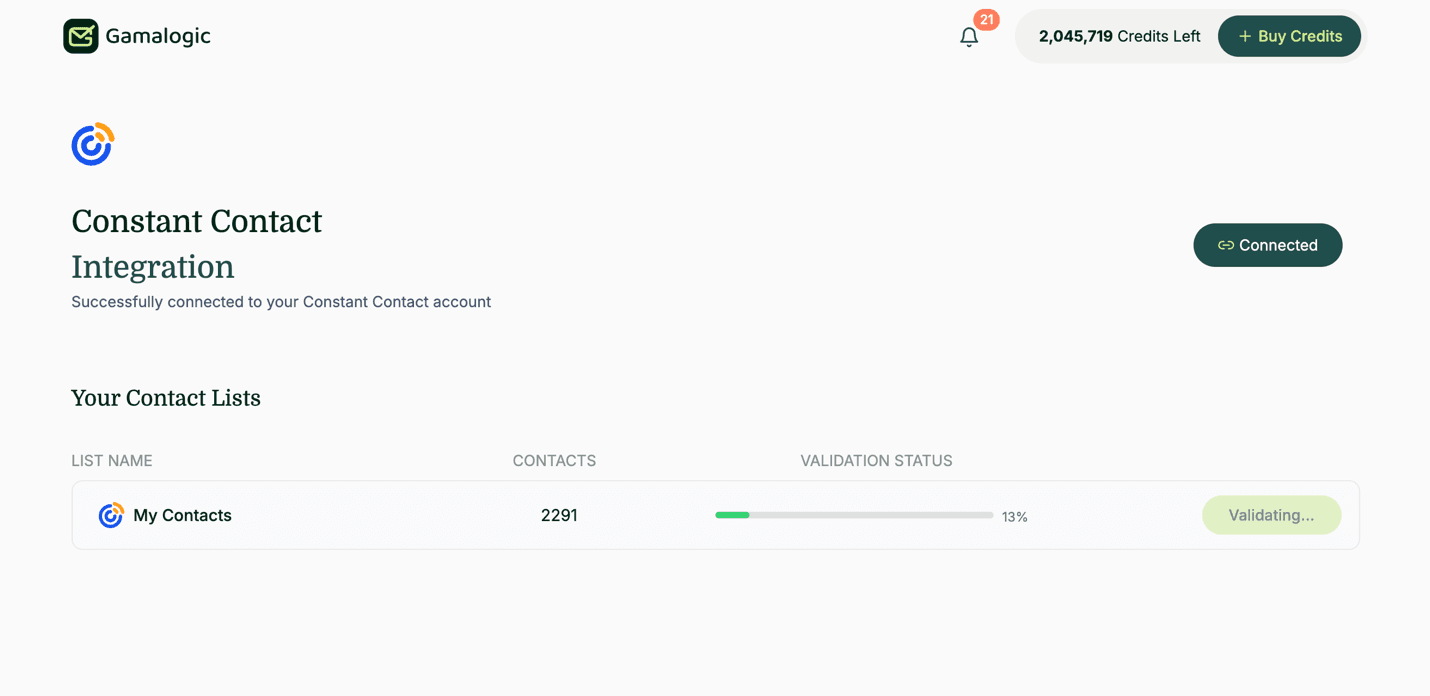Click the VALIDATION STATUS column header
This screenshot has height=696, width=1430.
(876, 460)
